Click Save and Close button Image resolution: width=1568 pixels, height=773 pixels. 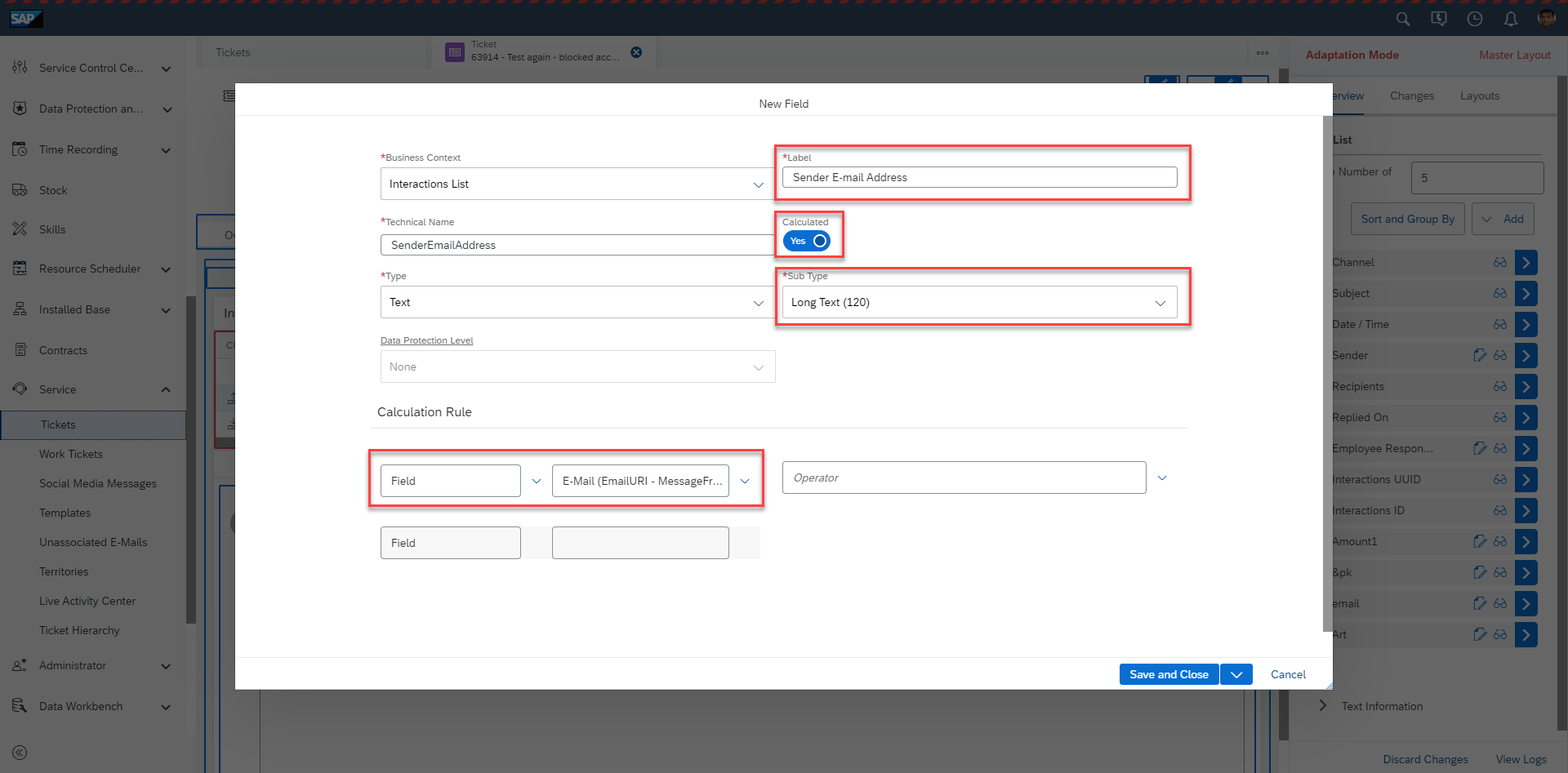pos(1169,674)
